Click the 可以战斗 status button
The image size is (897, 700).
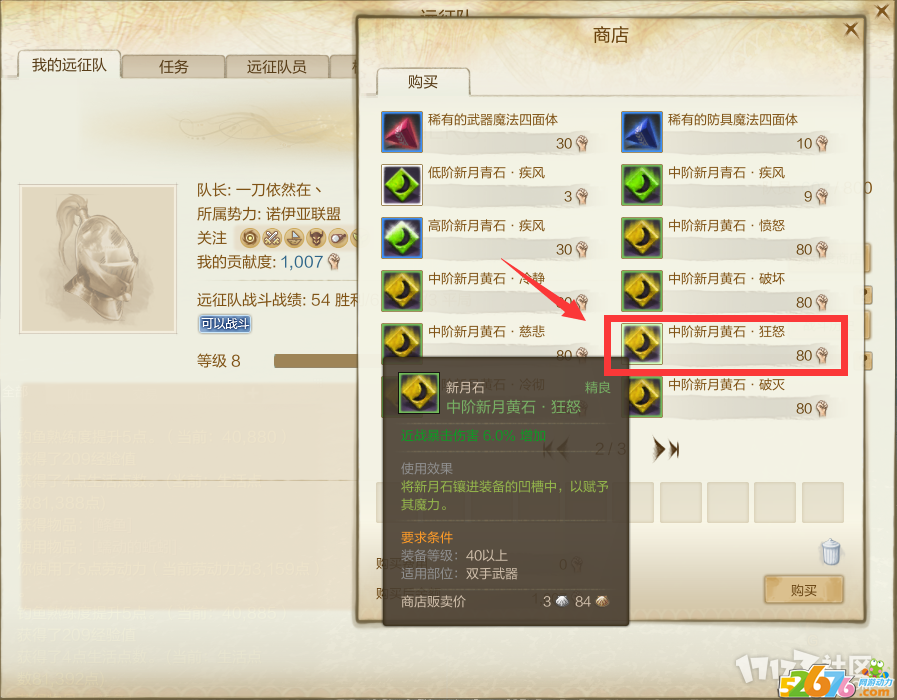click(225, 324)
